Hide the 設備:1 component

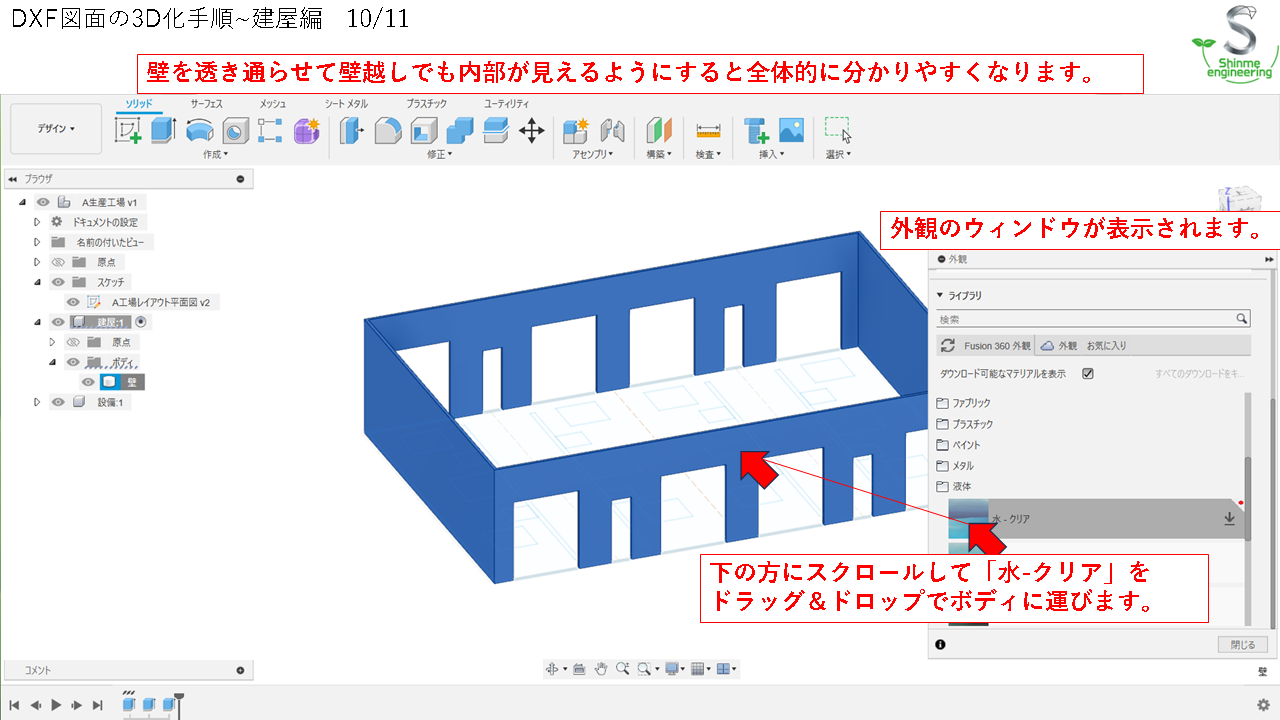click(x=58, y=402)
